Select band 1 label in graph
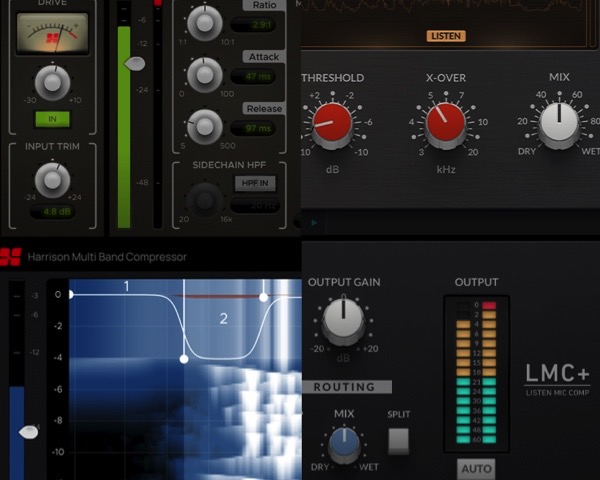This screenshot has height=480, width=600. point(127,286)
